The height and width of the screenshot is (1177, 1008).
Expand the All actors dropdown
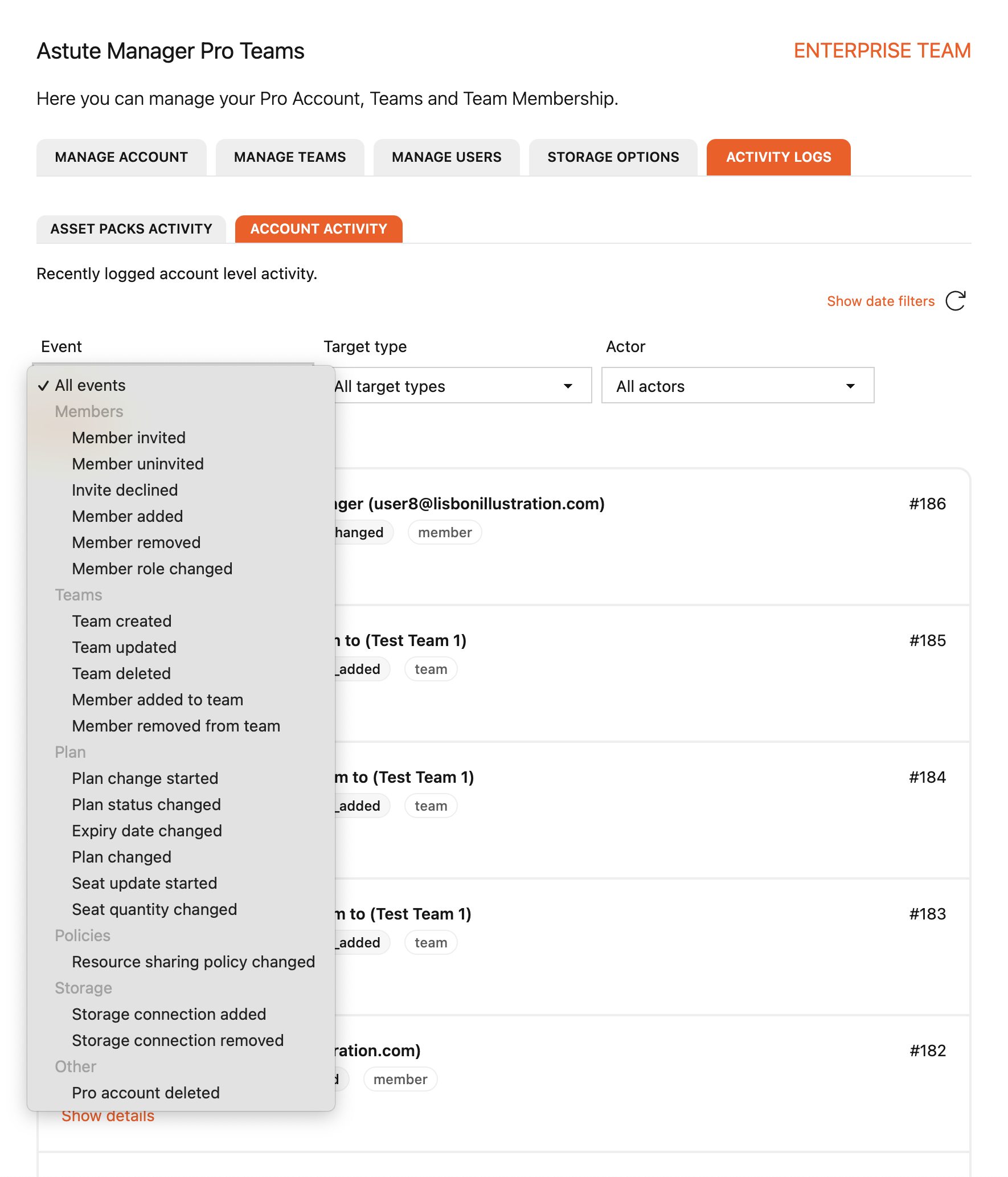tap(737, 386)
